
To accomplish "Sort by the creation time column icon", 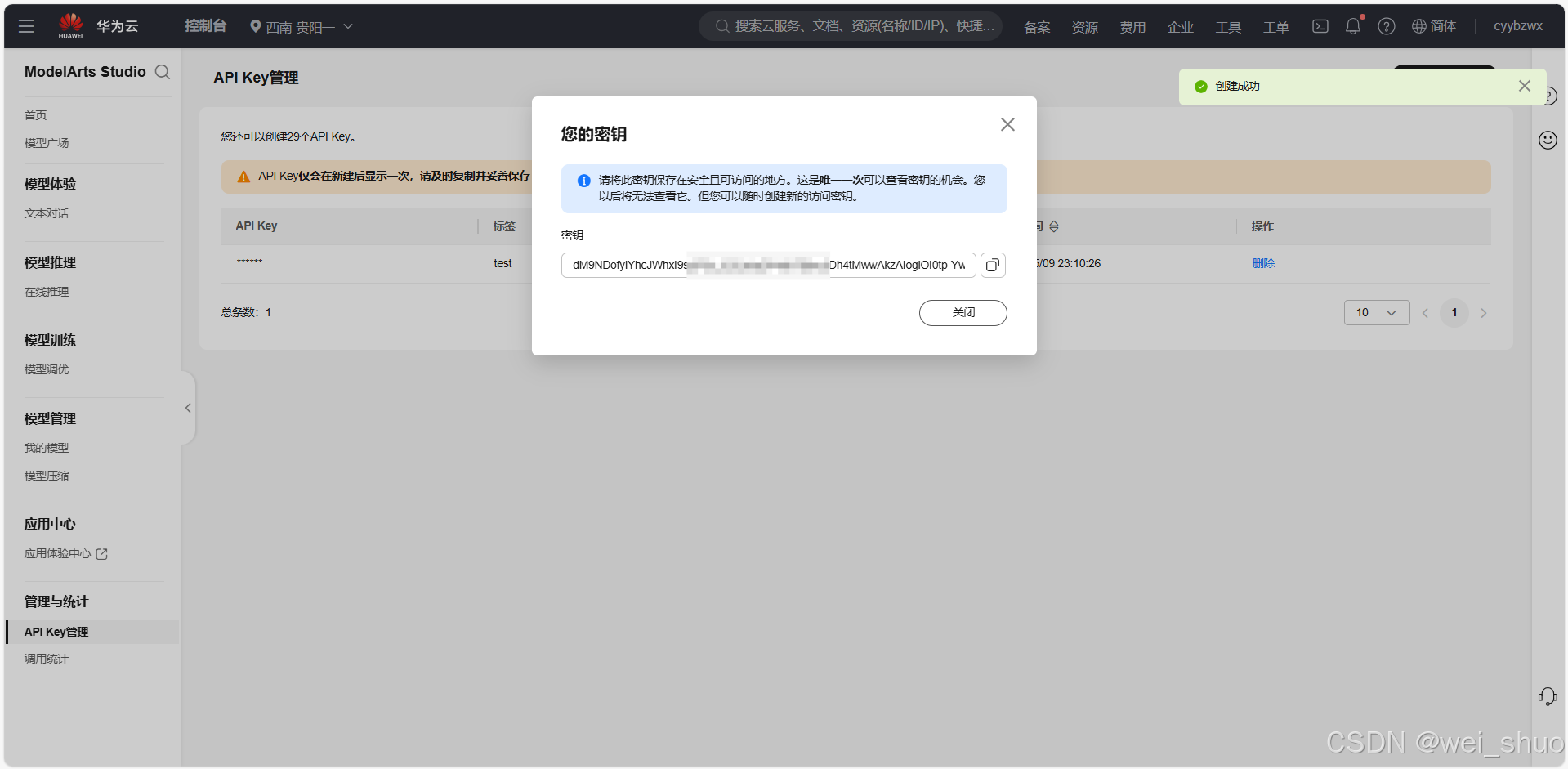I will pyautogui.click(x=1054, y=226).
